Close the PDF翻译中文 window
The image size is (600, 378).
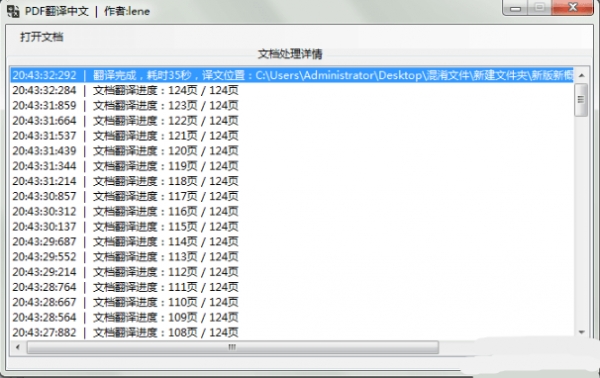pyautogui.click(x=572, y=8)
